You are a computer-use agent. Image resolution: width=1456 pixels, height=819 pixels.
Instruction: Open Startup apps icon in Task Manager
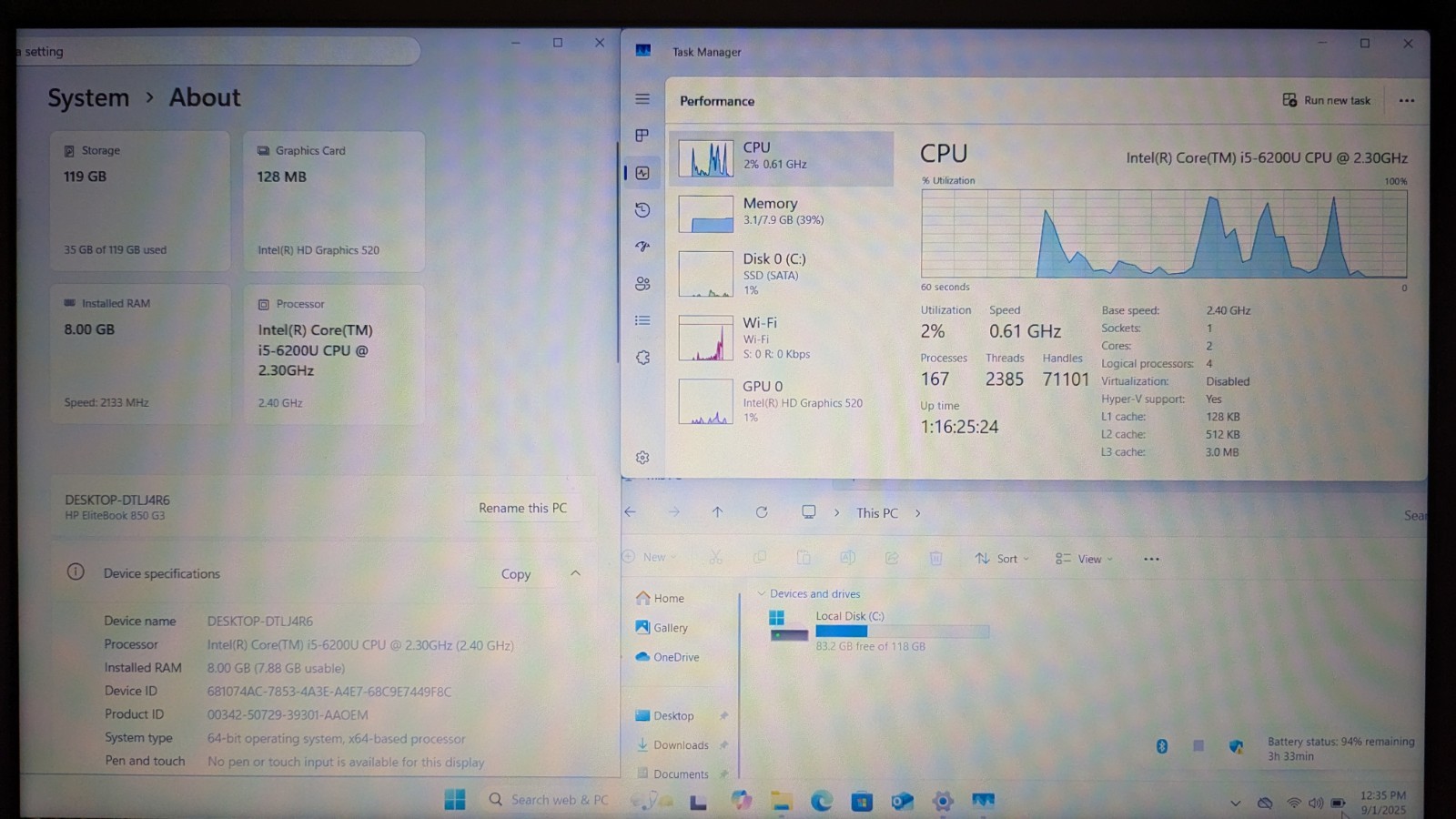[642, 247]
